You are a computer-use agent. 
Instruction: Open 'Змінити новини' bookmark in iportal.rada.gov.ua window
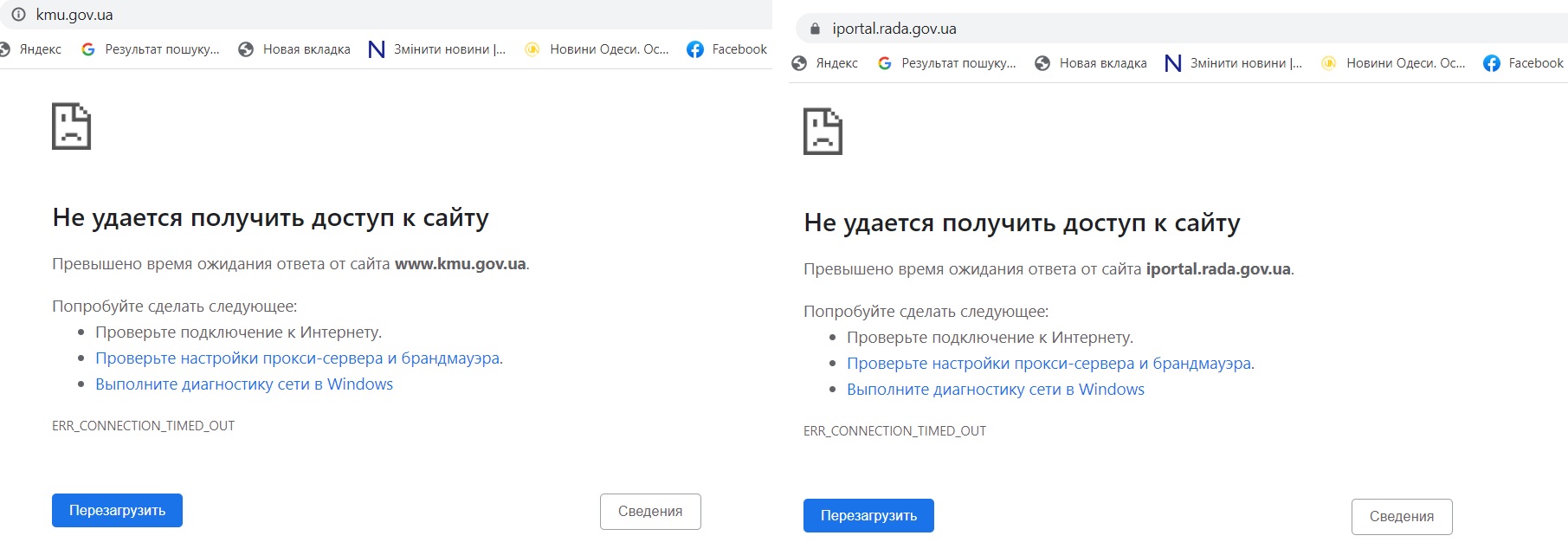pos(1234,63)
